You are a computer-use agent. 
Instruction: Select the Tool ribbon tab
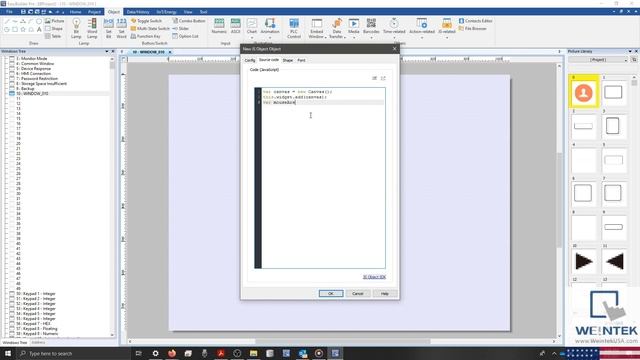[x=203, y=12]
